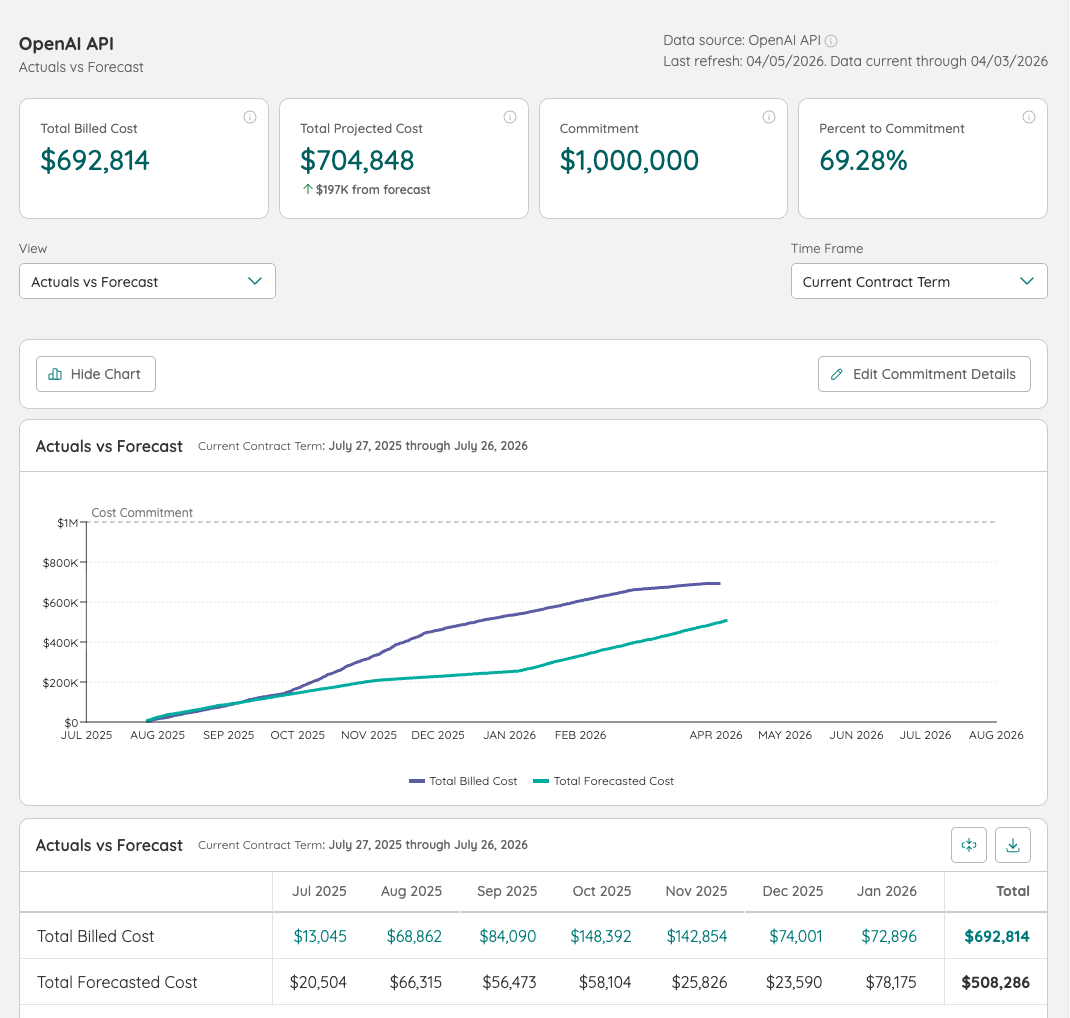Expand the Time Frame dropdown

pyautogui.click(x=919, y=282)
